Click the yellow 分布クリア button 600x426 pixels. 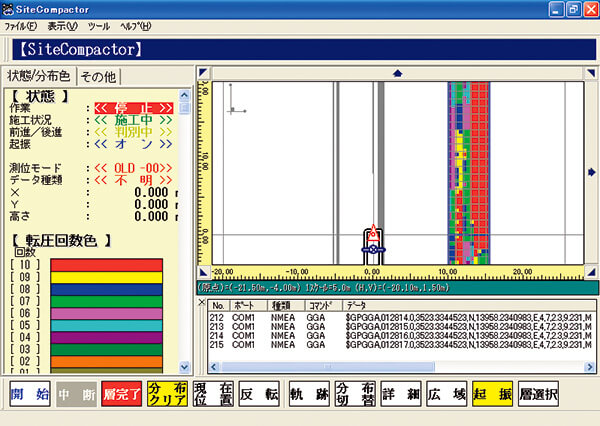pos(168,394)
